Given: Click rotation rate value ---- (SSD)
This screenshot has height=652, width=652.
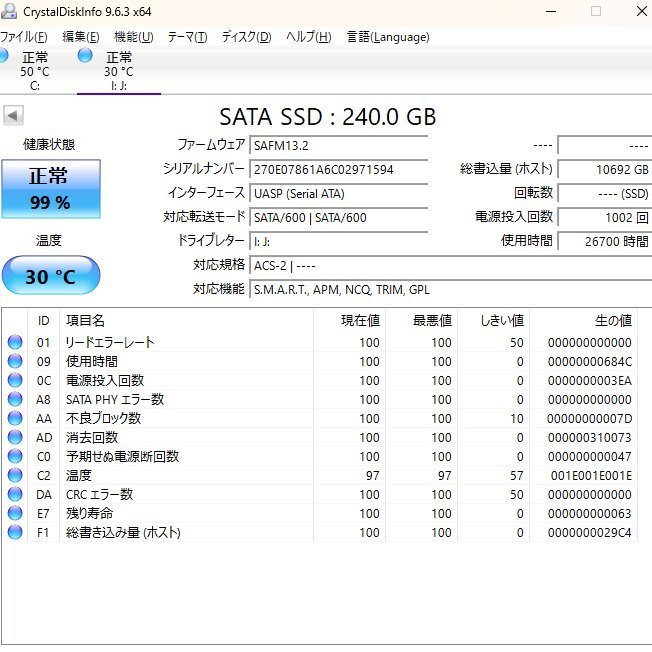Looking at the screenshot, I should [605, 194].
